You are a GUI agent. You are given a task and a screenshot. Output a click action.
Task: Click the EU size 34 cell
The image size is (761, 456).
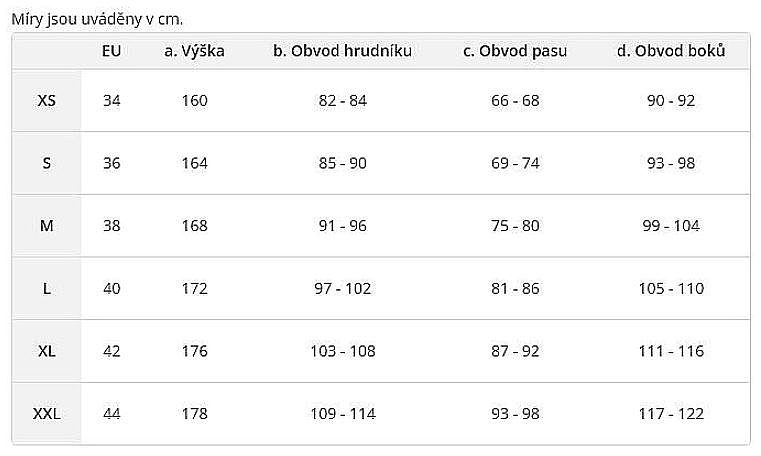click(111, 100)
